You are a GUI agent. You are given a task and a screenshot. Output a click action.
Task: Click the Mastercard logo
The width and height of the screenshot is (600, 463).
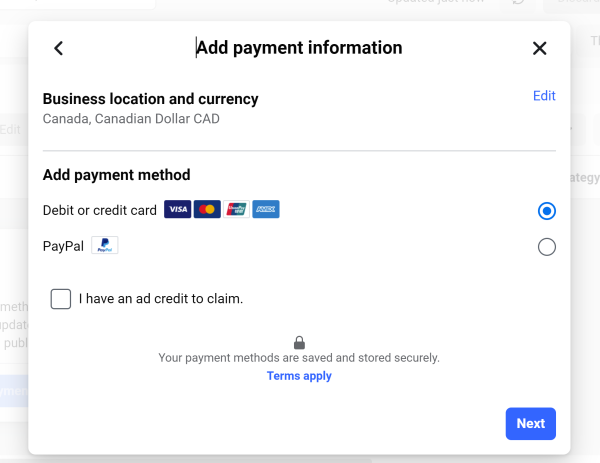click(x=207, y=210)
